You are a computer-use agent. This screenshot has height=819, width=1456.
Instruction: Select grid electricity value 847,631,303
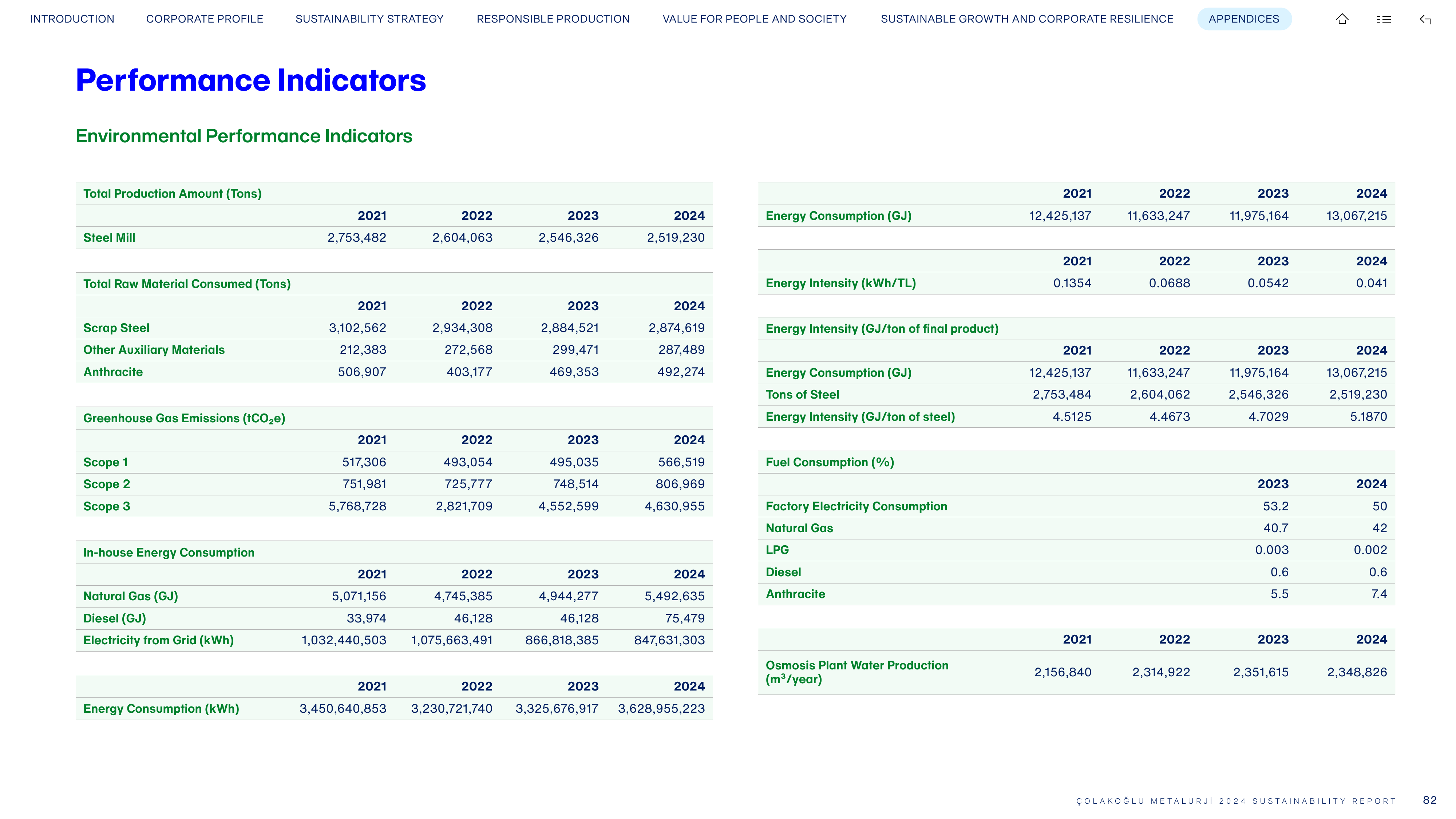tap(670, 640)
